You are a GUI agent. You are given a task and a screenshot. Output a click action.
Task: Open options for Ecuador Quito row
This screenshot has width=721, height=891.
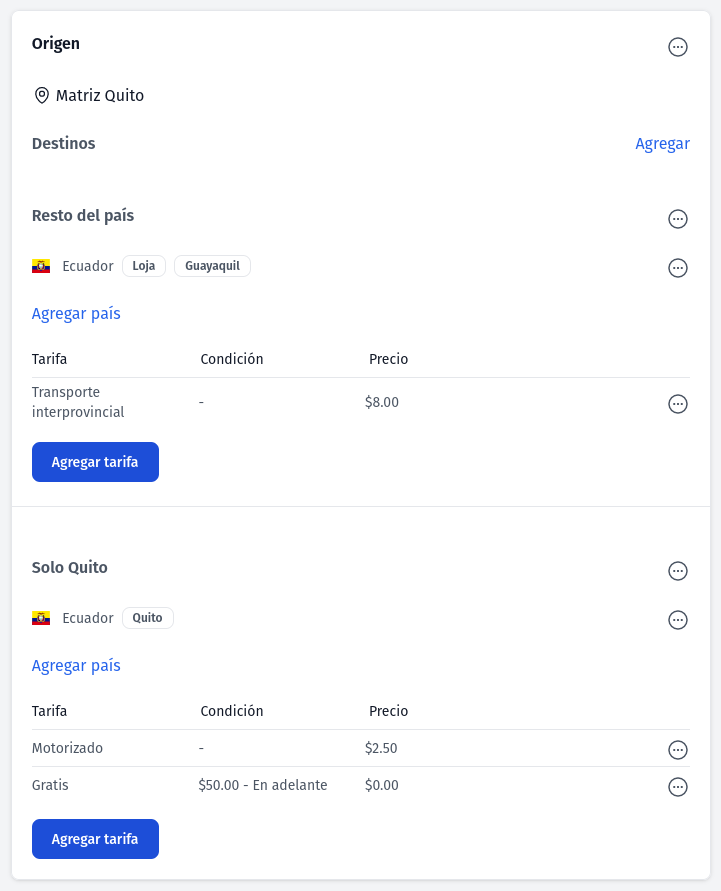click(677, 619)
